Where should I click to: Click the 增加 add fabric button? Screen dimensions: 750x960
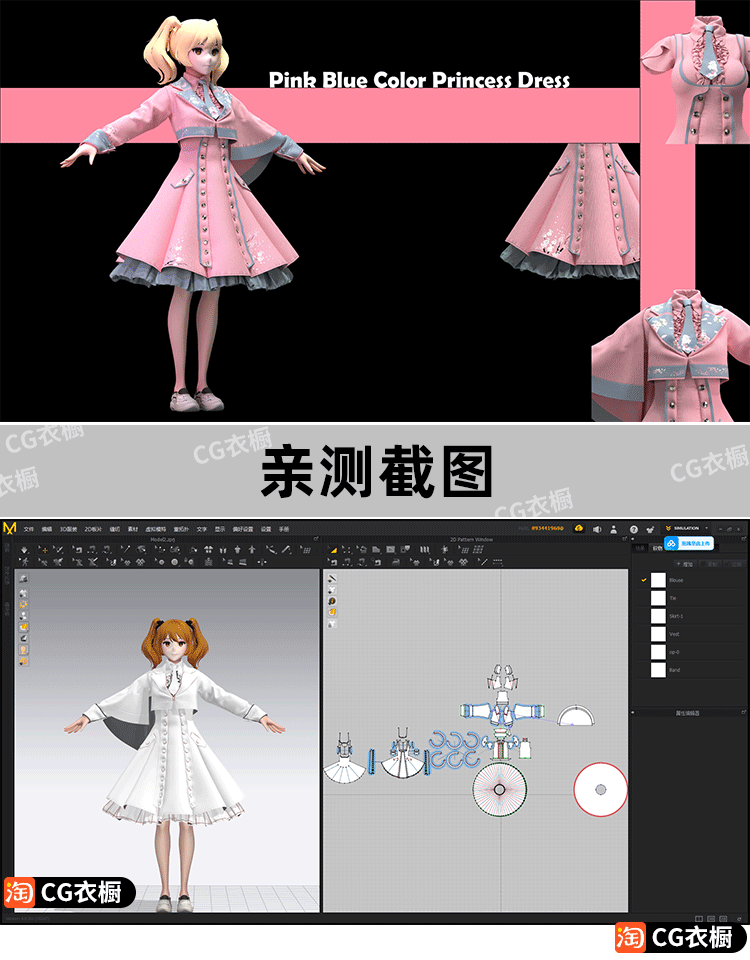[684, 564]
